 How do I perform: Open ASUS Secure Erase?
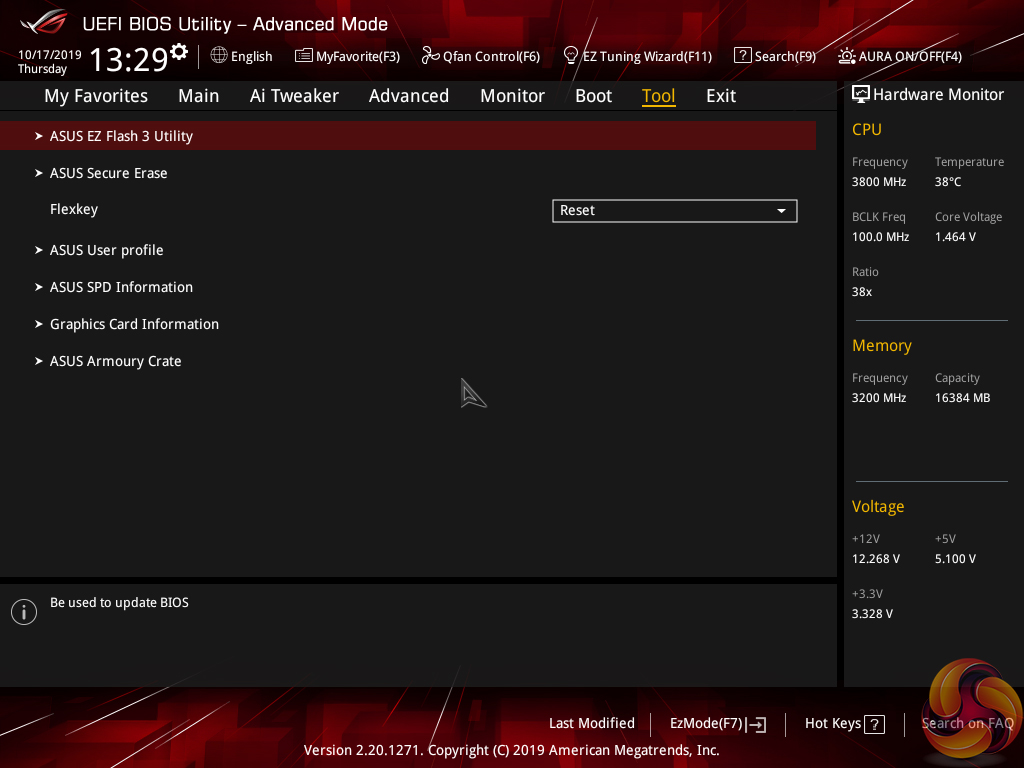[108, 173]
